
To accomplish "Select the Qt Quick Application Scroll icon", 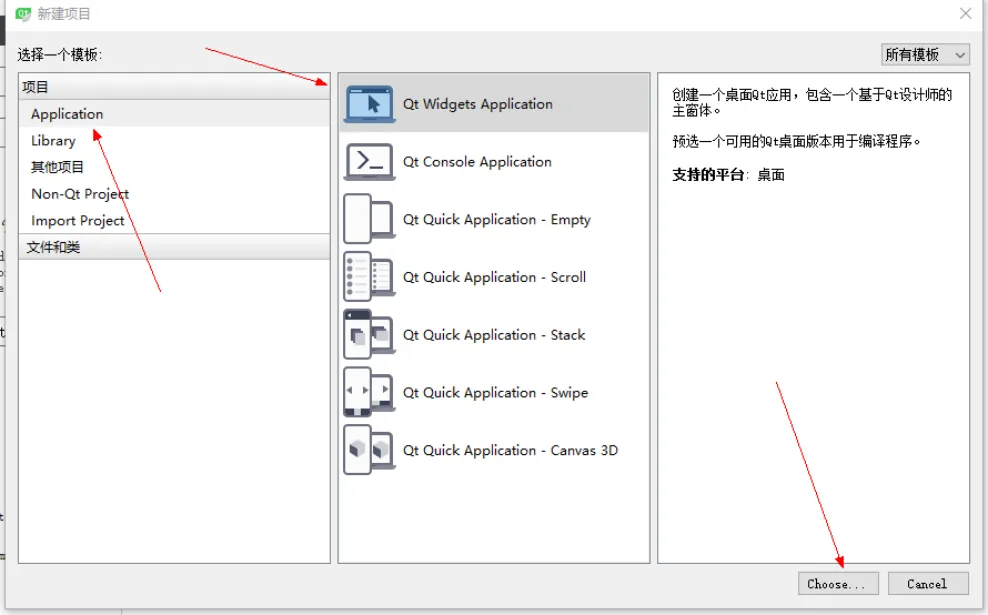I will tap(369, 277).
